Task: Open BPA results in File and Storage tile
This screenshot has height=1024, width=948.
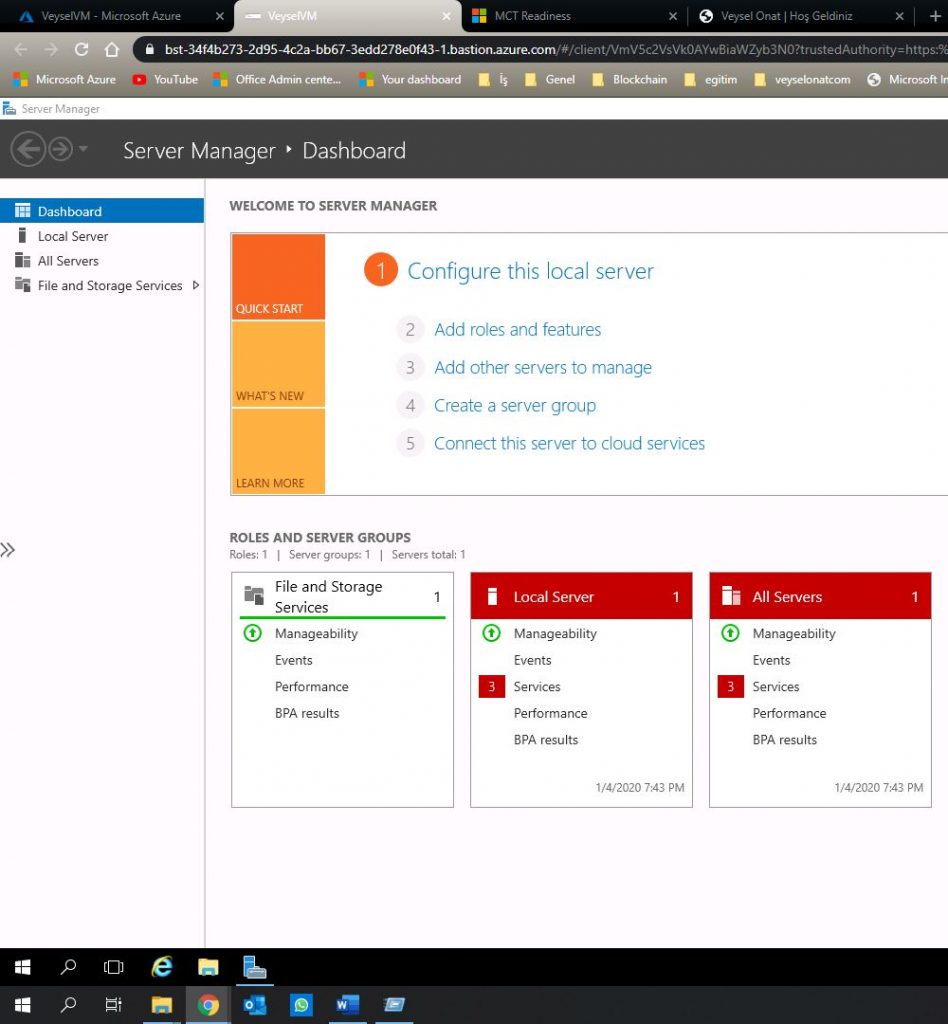Action: pyautogui.click(x=307, y=713)
